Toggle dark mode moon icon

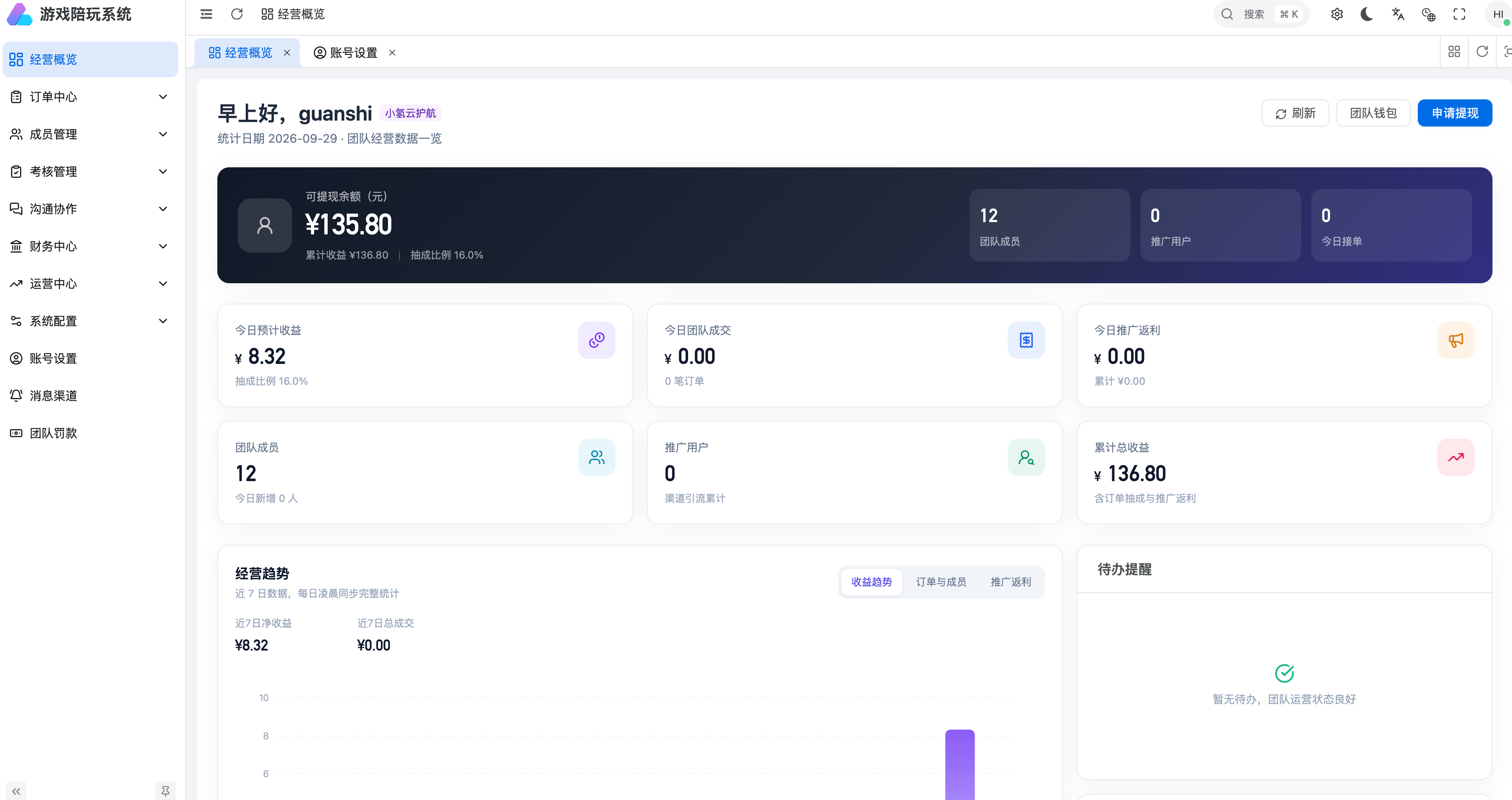coord(1366,14)
